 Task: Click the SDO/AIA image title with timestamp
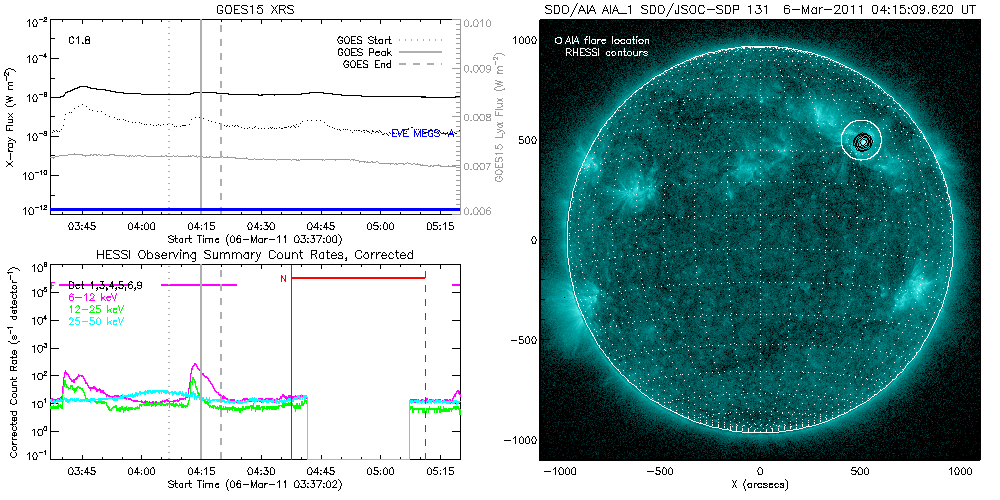[x=760, y=9]
